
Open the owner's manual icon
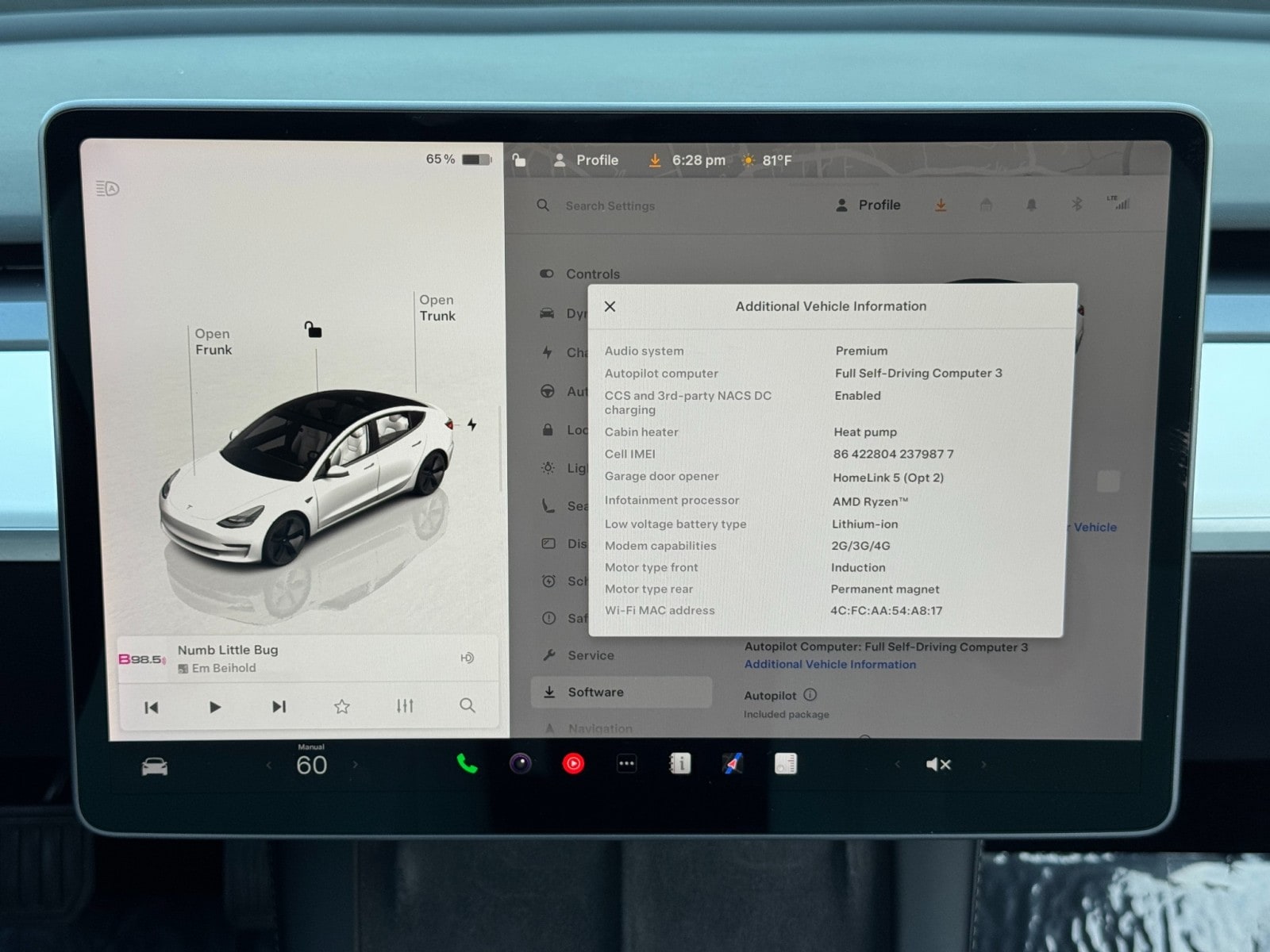679,764
